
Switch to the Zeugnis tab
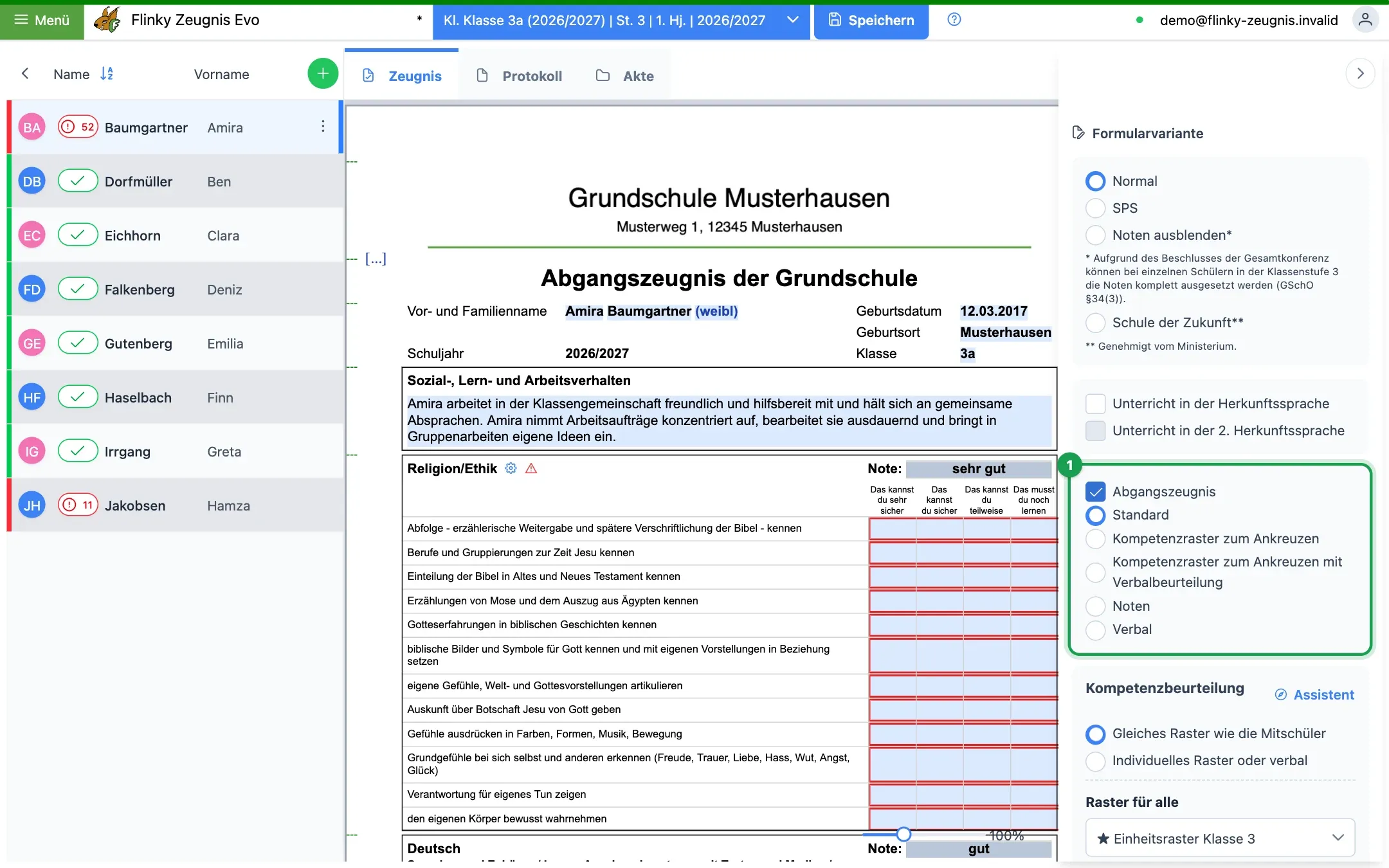tap(402, 76)
